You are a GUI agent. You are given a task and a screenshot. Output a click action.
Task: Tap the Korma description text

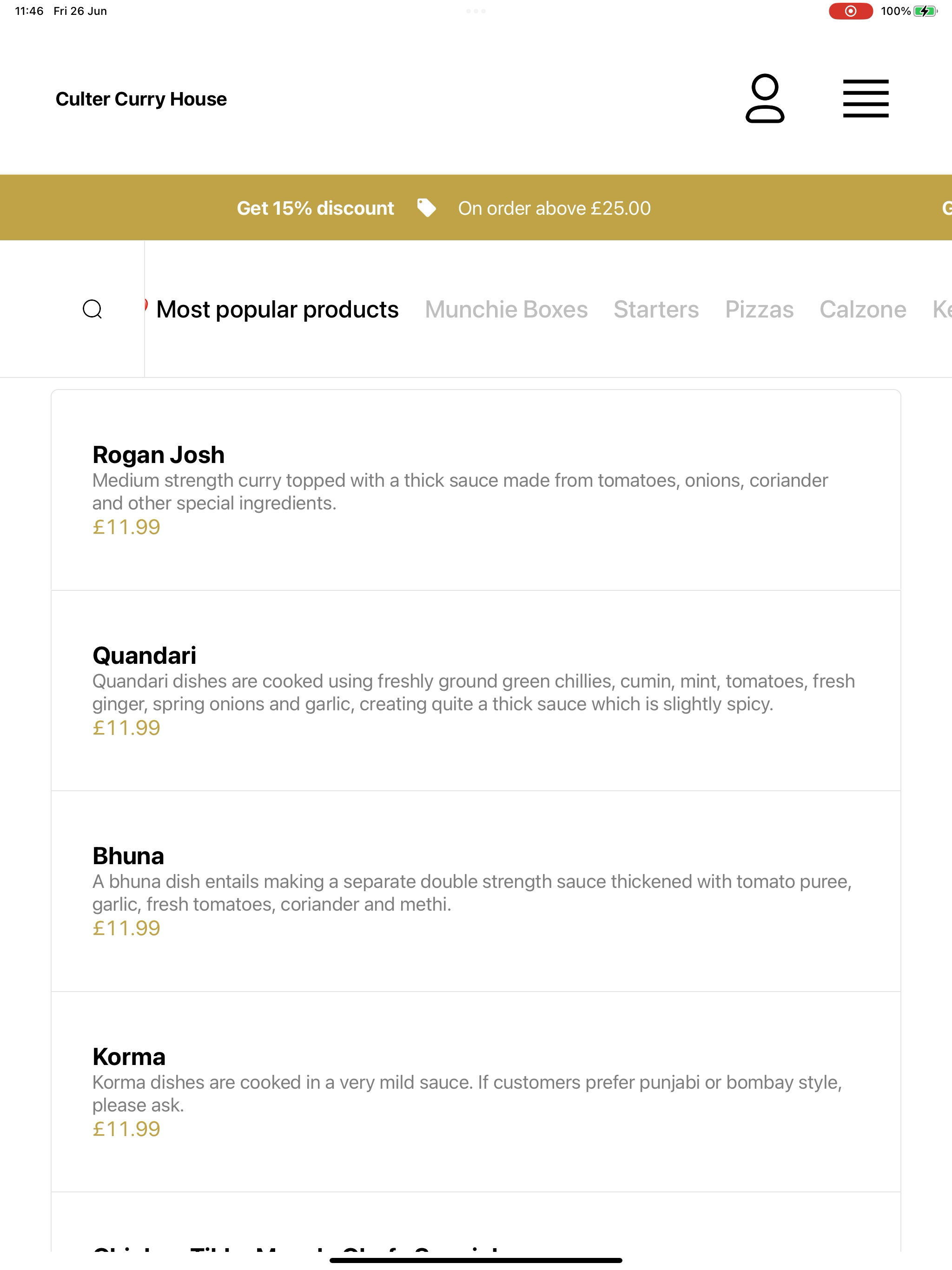467,1094
